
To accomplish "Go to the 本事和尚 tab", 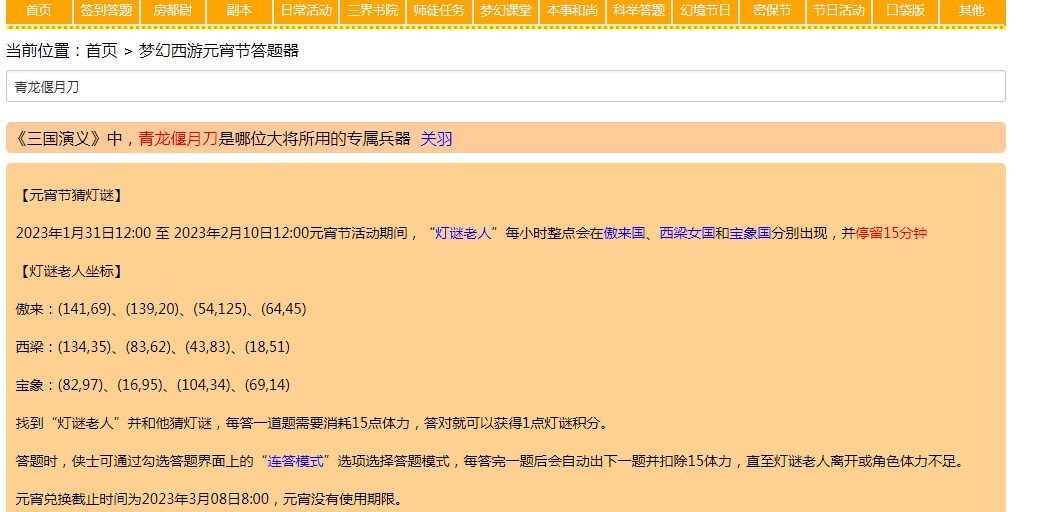I will [572, 11].
